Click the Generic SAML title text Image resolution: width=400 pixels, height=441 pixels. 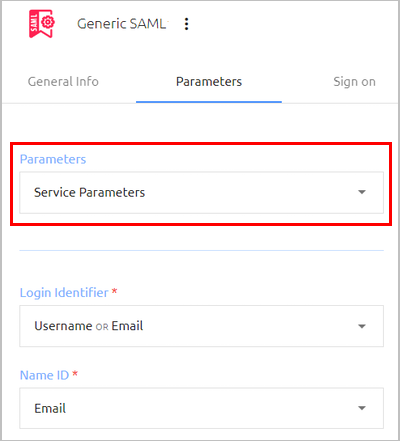[121, 24]
